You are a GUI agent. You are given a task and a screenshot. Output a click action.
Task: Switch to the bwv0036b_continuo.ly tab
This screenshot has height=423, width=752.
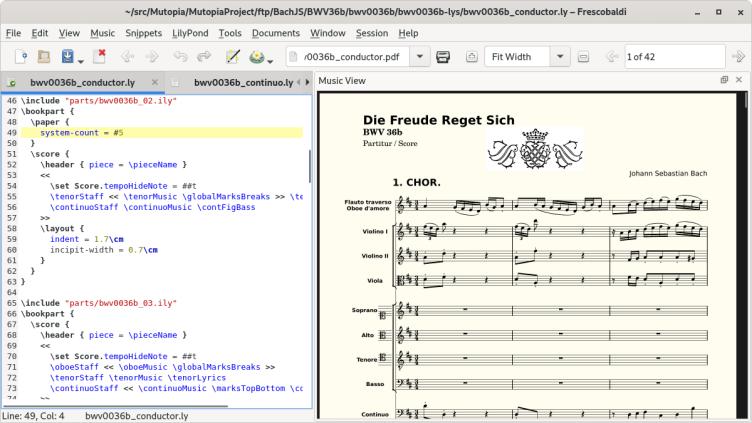click(242, 82)
